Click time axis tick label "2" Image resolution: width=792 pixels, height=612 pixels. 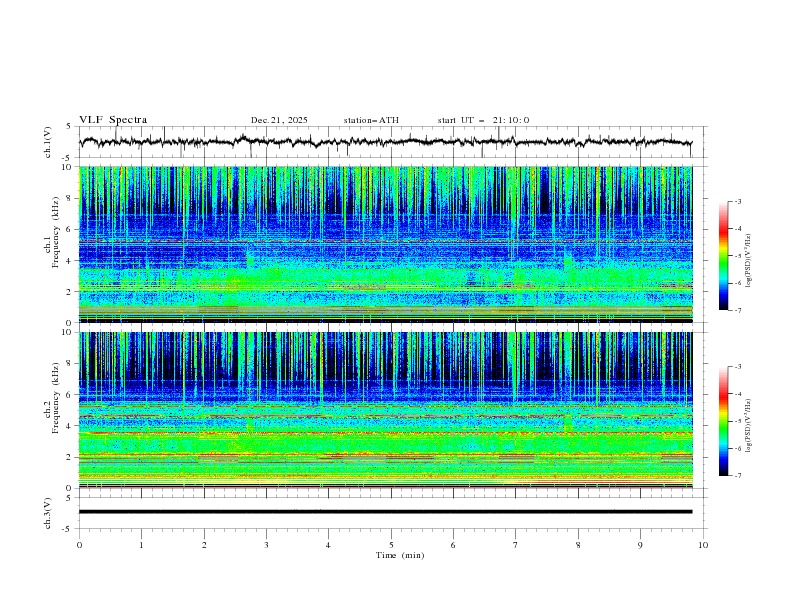[x=204, y=545]
